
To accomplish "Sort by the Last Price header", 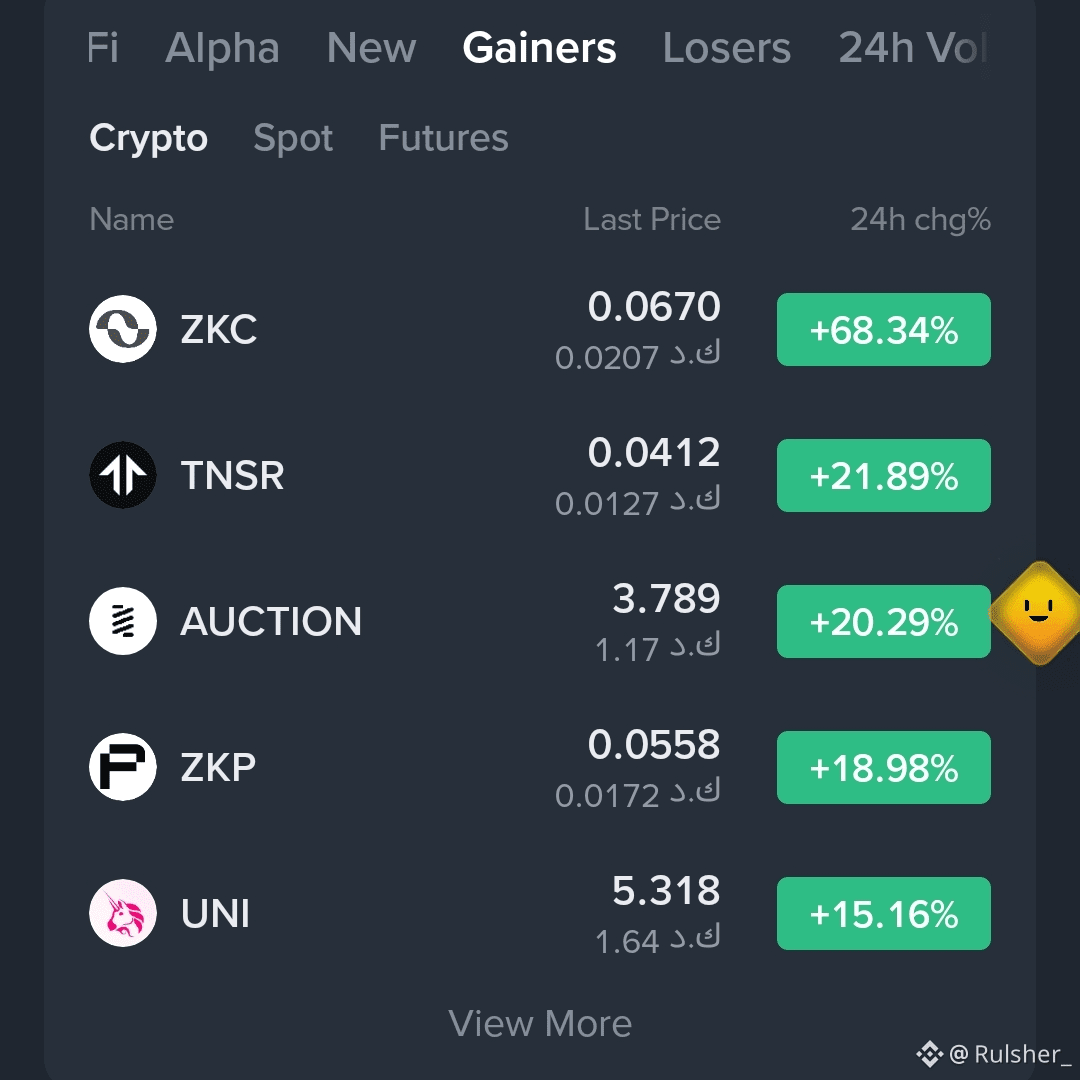I will 652,219.
